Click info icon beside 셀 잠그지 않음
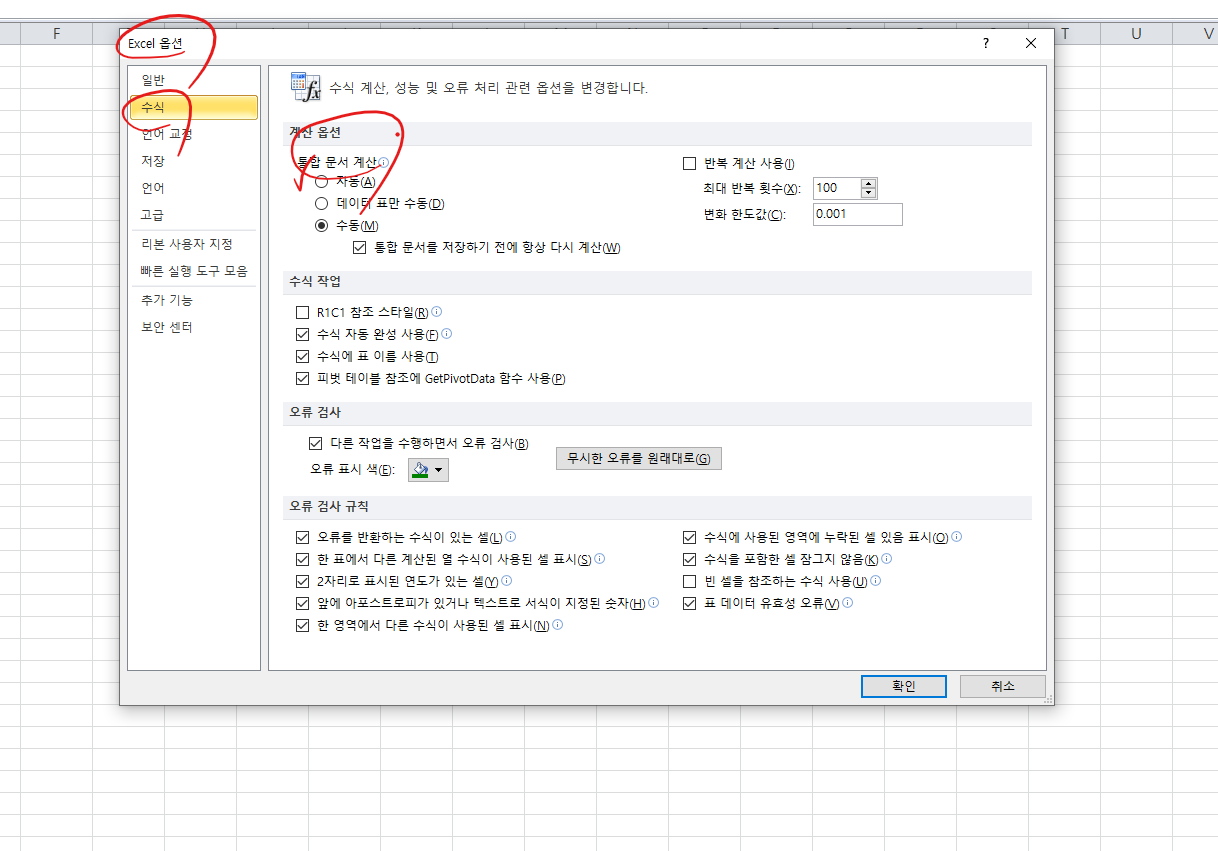Image resolution: width=1218 pixels, height=851 pixels. point(886,559)
